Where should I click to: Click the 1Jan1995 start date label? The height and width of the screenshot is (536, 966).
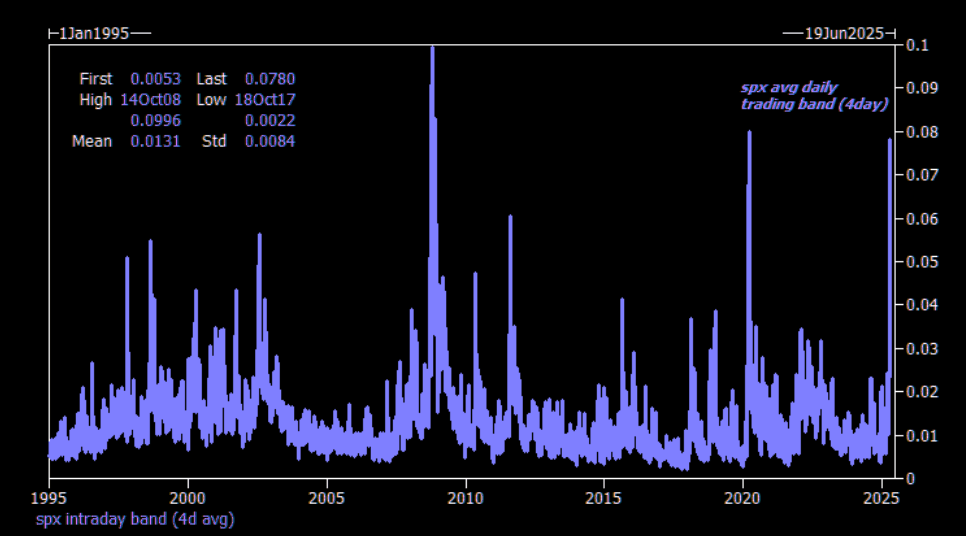pos(94,33)
